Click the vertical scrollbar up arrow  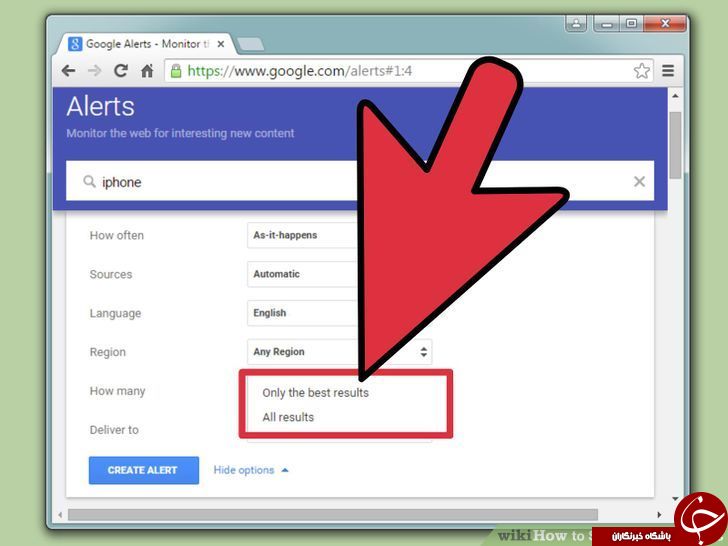coord(676,96)
